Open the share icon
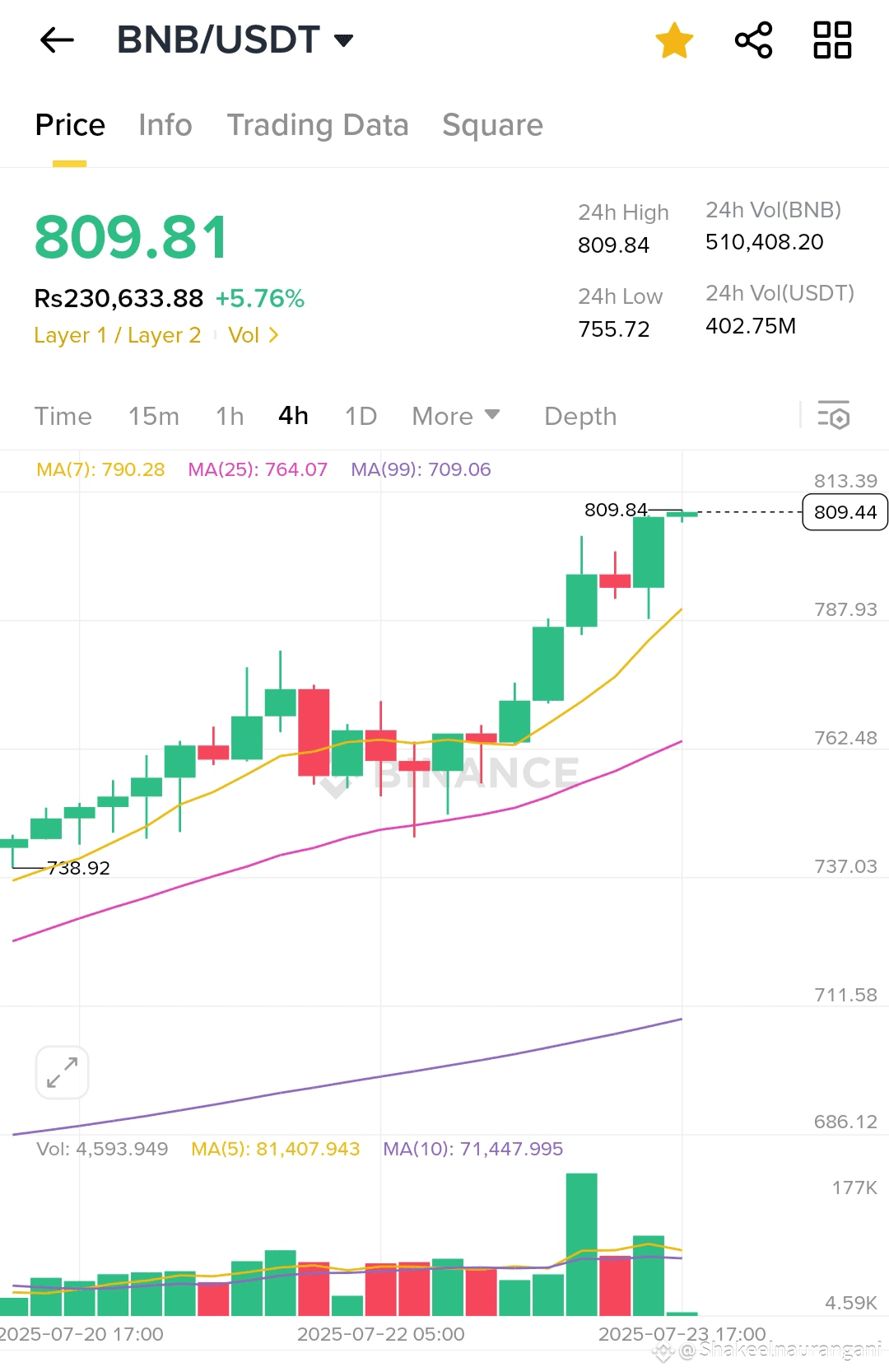This screenshot has height=1372, width=889. 753,40
